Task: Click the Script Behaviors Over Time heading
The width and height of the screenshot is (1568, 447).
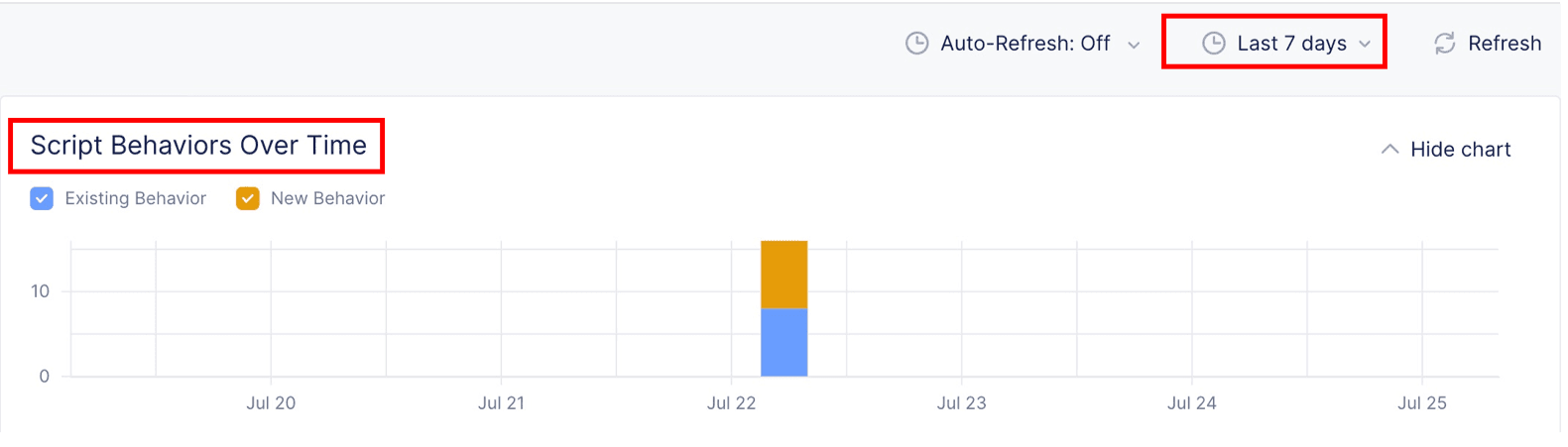Action: [198, 146]
